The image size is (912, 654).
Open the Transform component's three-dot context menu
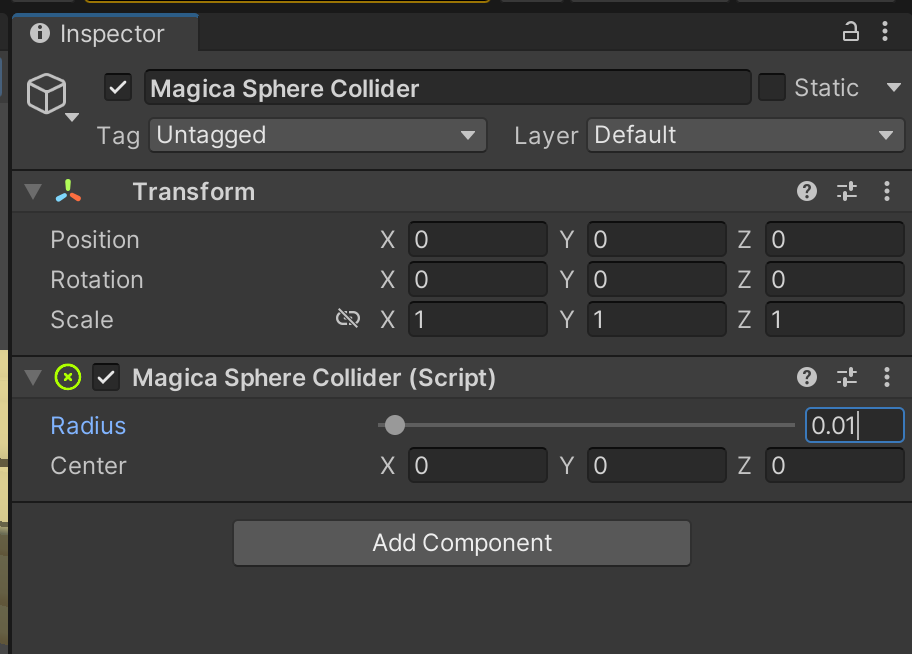click(886, 191)
